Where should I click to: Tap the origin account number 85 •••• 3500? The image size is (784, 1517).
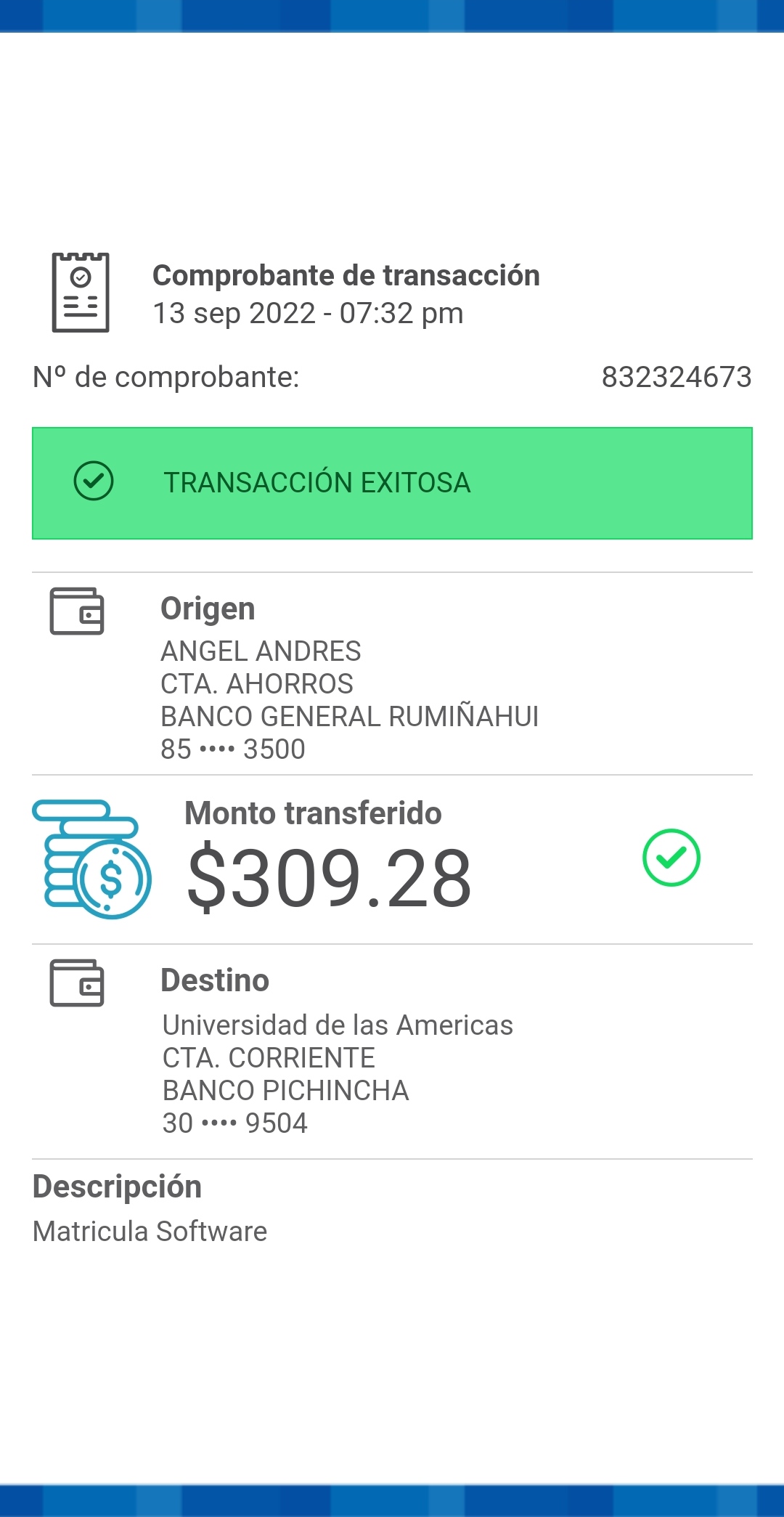tap(233, 749)
